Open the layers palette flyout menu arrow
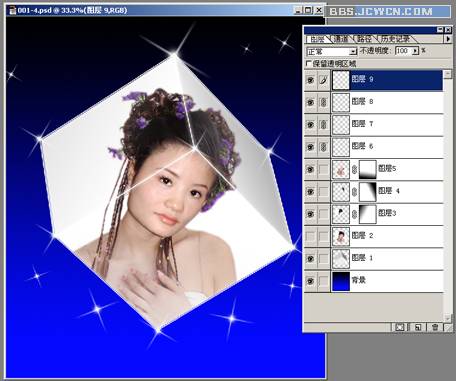Screen dimensions: 456x381 point(448,39)
